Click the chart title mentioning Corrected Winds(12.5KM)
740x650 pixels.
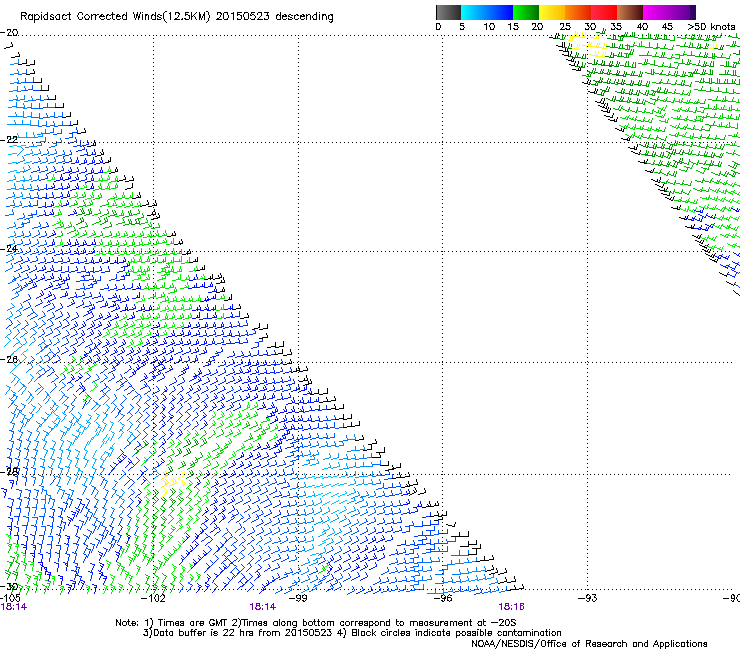pyautogui.click(x=177, y=17)
